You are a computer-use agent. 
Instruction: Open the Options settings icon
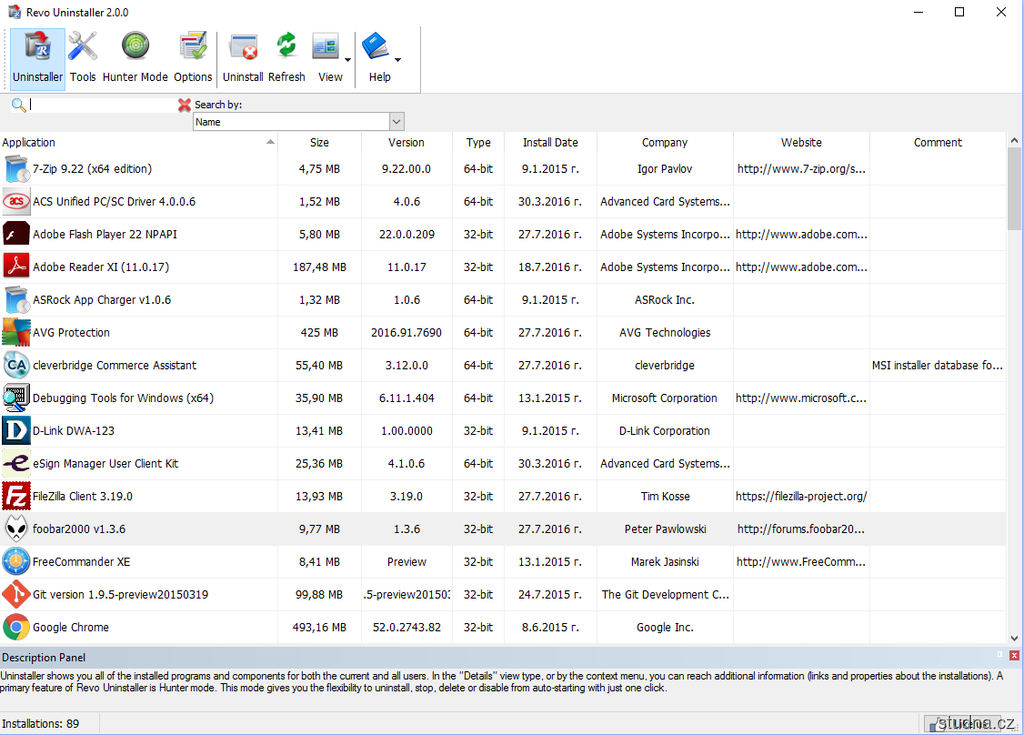(x=192, y=58)
